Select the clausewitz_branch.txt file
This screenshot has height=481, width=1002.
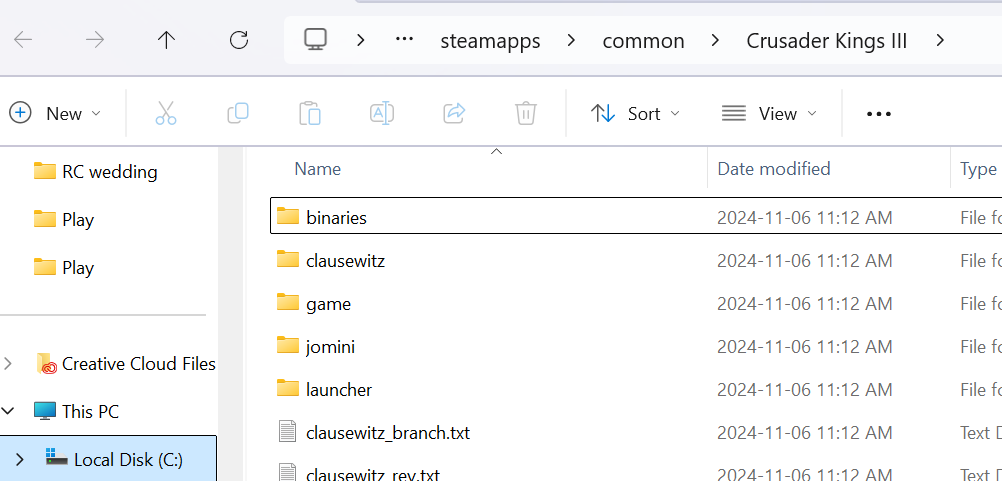[387, 433]
